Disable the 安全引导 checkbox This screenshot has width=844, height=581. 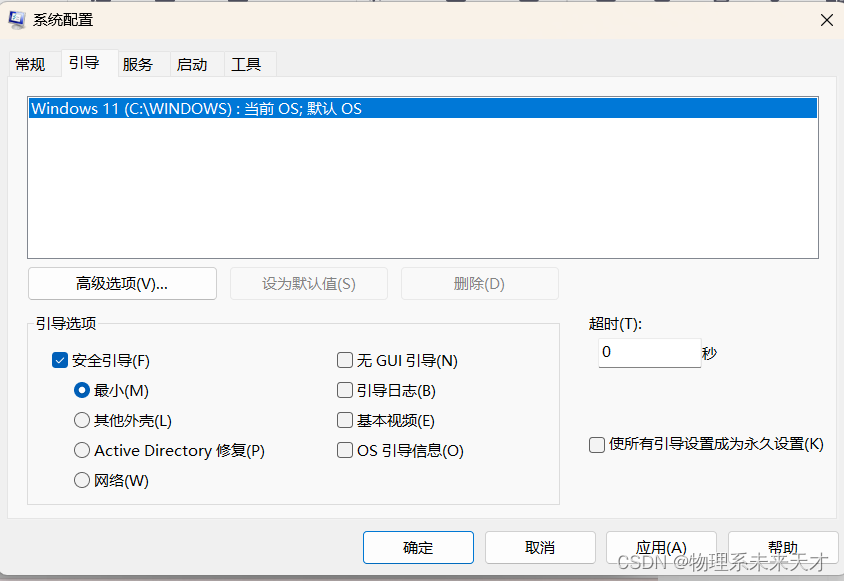tap(60, 360)
